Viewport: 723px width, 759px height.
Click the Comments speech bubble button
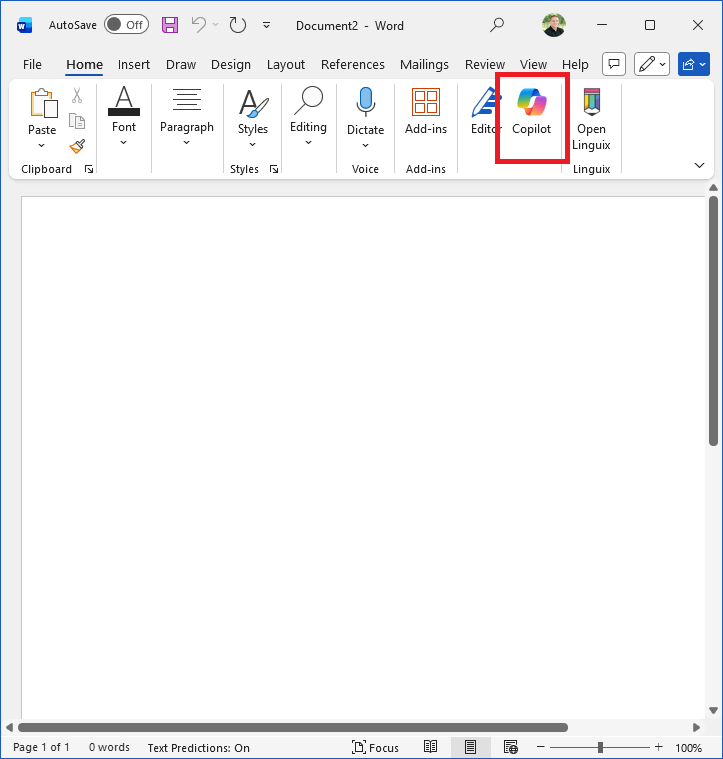pyautogui.click(x=614, y=64)
